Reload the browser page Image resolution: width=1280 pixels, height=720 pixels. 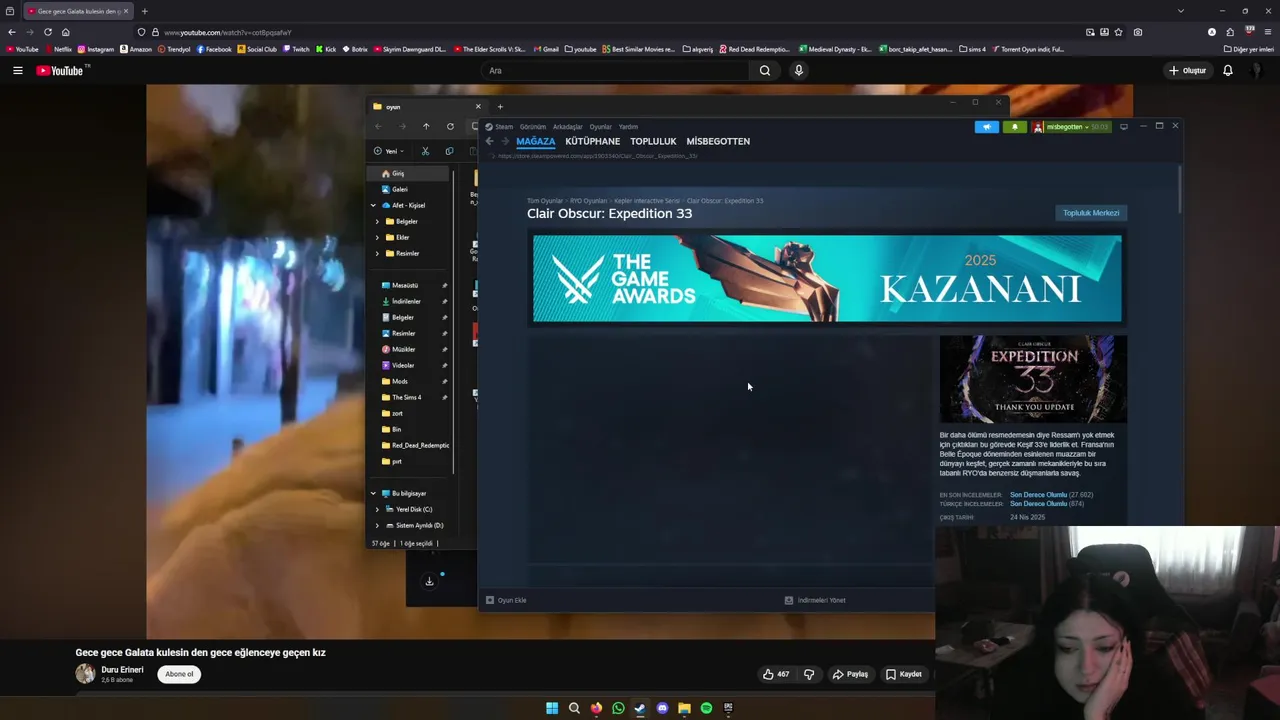[x=48, y=32]
